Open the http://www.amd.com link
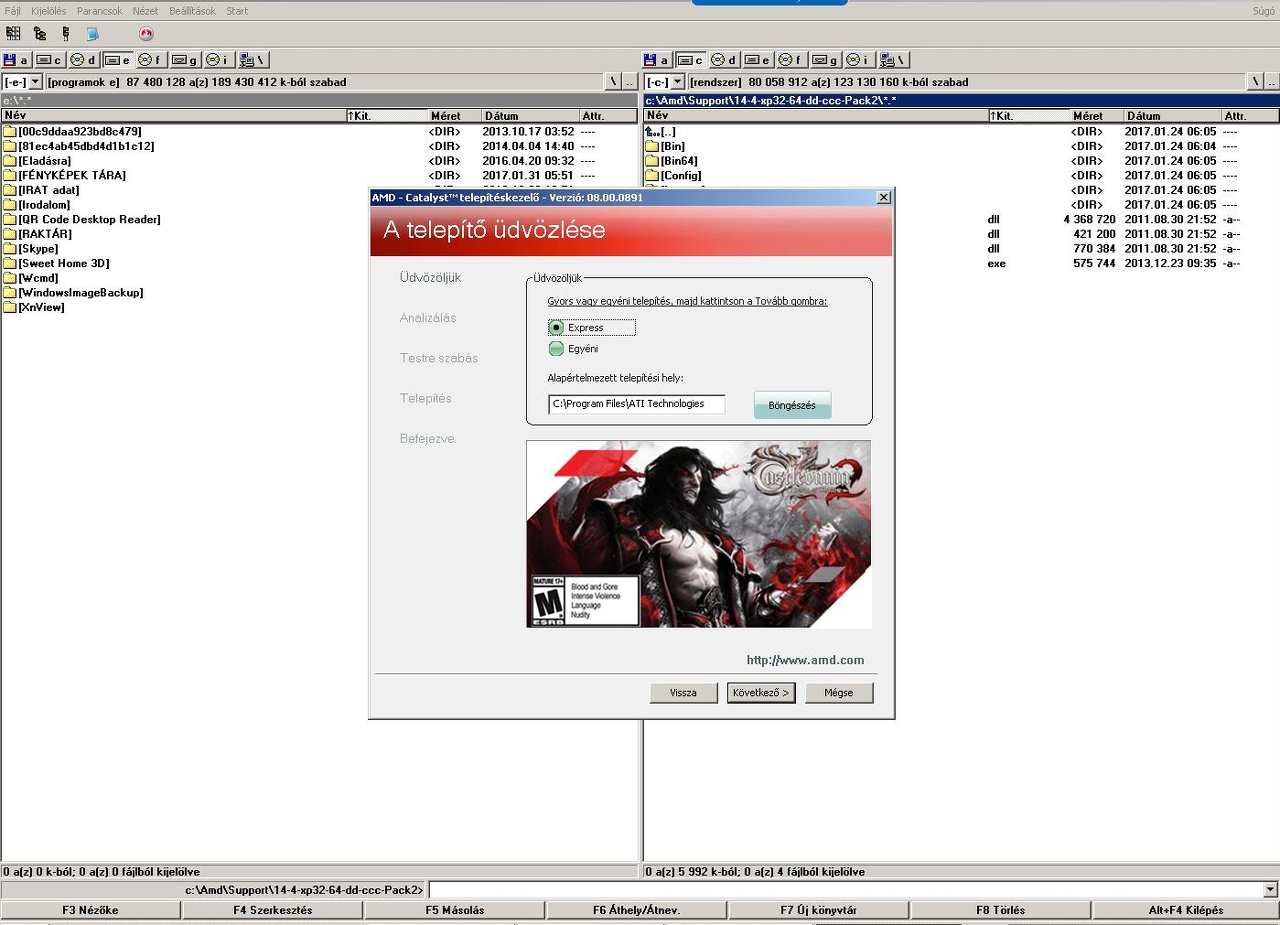Viewport: 1280px width, 925px height. tap(805, 660)
